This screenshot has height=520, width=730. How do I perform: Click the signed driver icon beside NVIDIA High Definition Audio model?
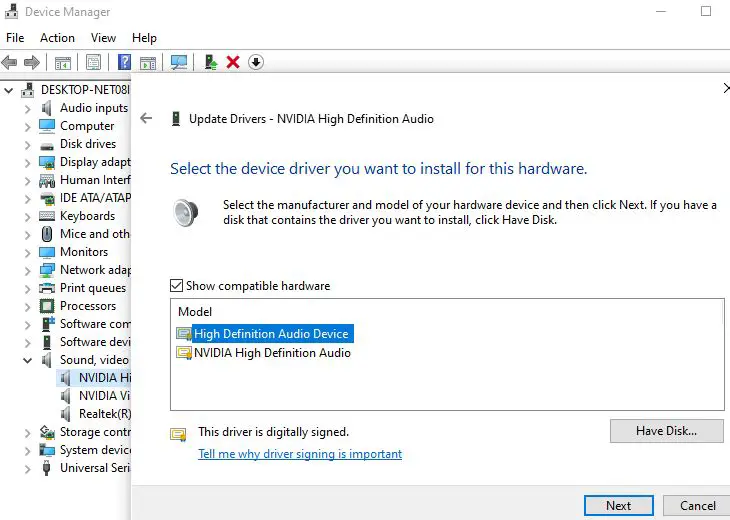coord(184,353)
